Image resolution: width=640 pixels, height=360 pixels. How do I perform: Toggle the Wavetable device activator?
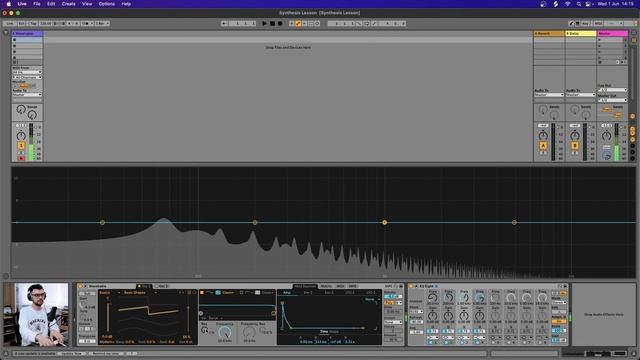pyautogui.click(x=81, y=287)
